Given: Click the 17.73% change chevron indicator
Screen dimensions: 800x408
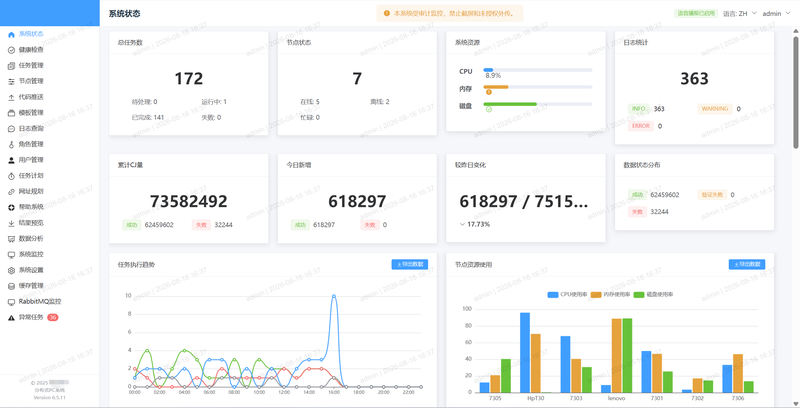Looking at the screenshot, I should coord(462,224).
